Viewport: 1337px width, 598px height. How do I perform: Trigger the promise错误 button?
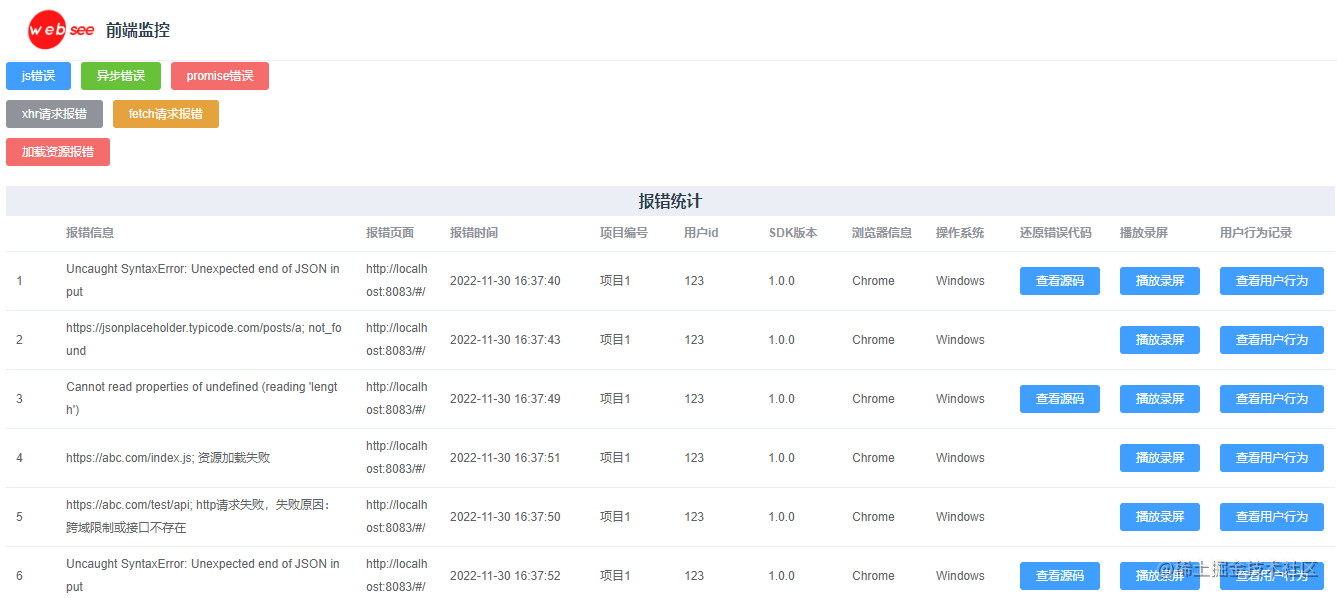220,76
